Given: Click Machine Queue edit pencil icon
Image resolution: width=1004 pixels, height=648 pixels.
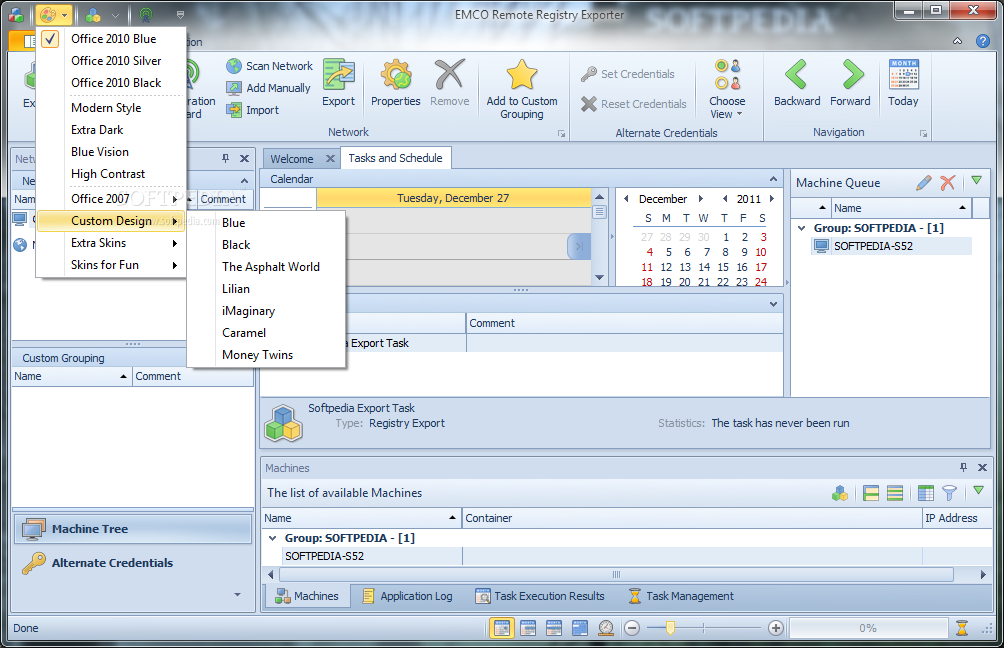Looking at the screenshot, I should 923,183.
